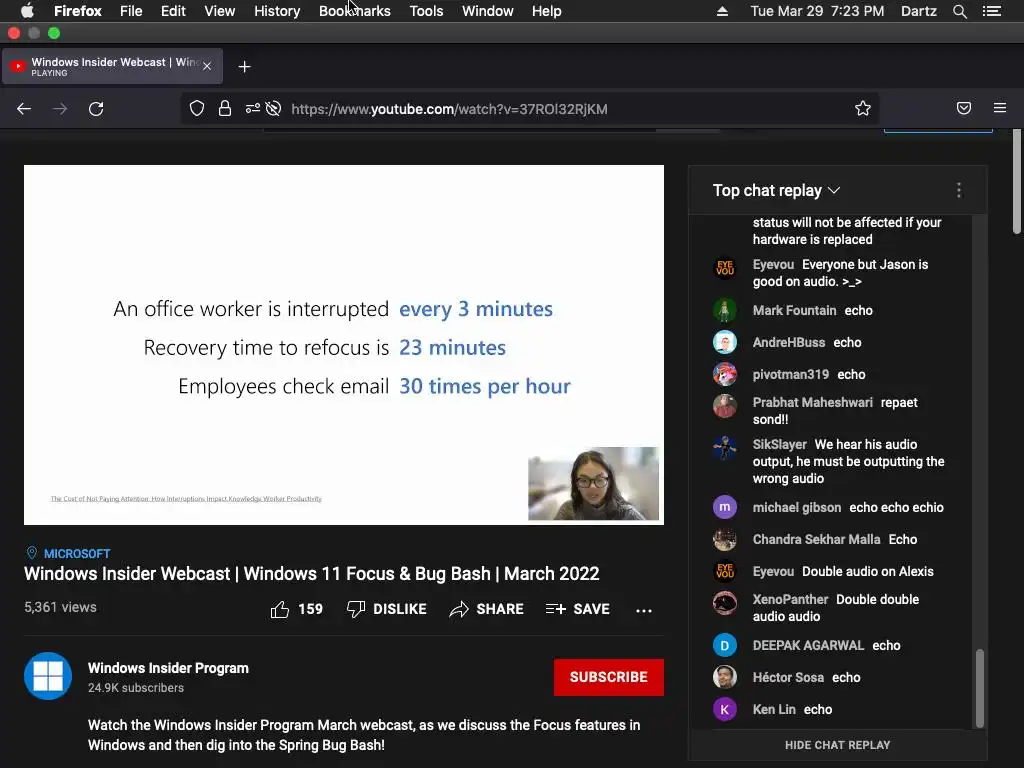Click Eyevou's avatar on 'Everyone but Jason' message

[x=725, y=268]
